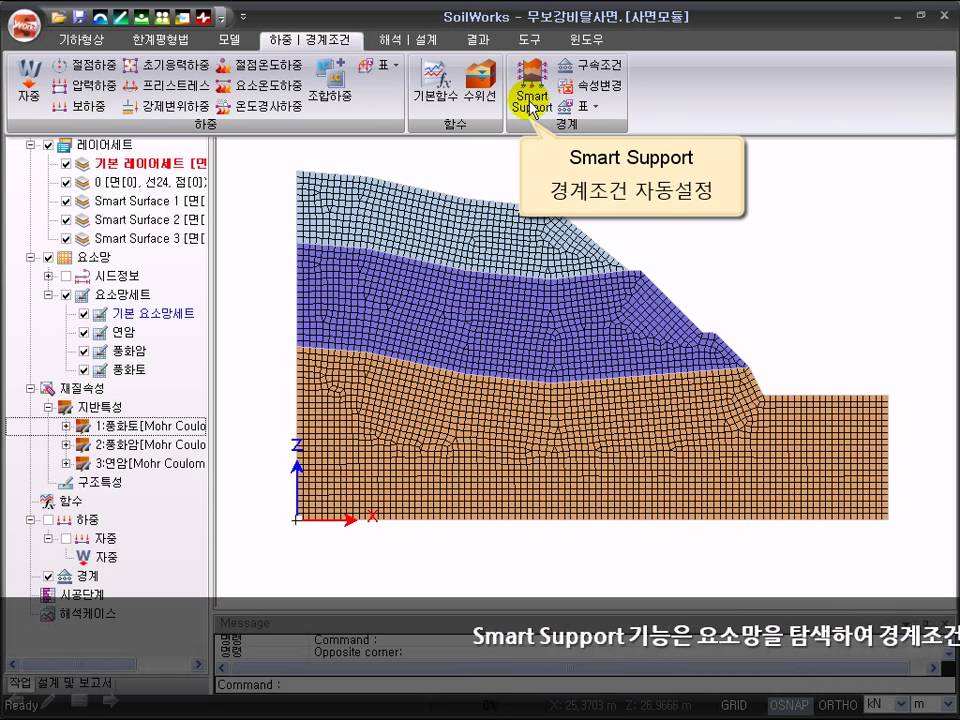Open the 도구 tools tab
This screenshot has height=720, width=960.
(530, 40)
